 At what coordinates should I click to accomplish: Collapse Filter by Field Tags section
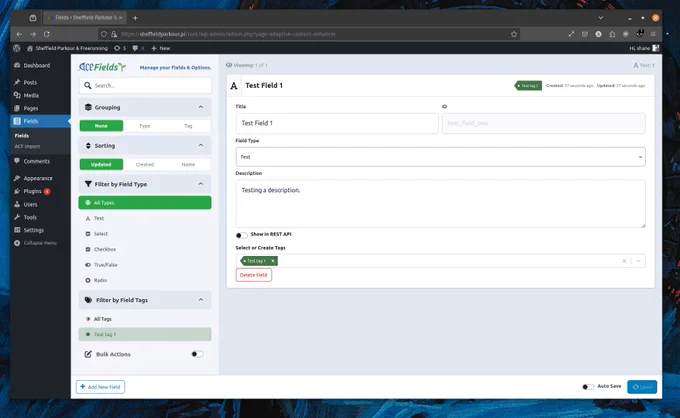(201, 300)
